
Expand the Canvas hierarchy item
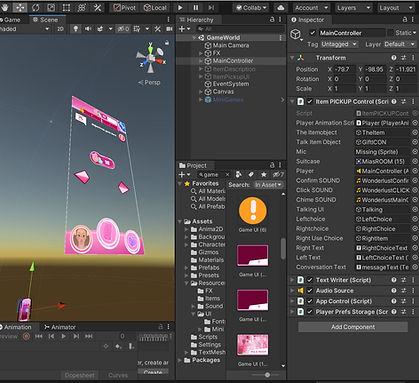(x=201, y=92)
